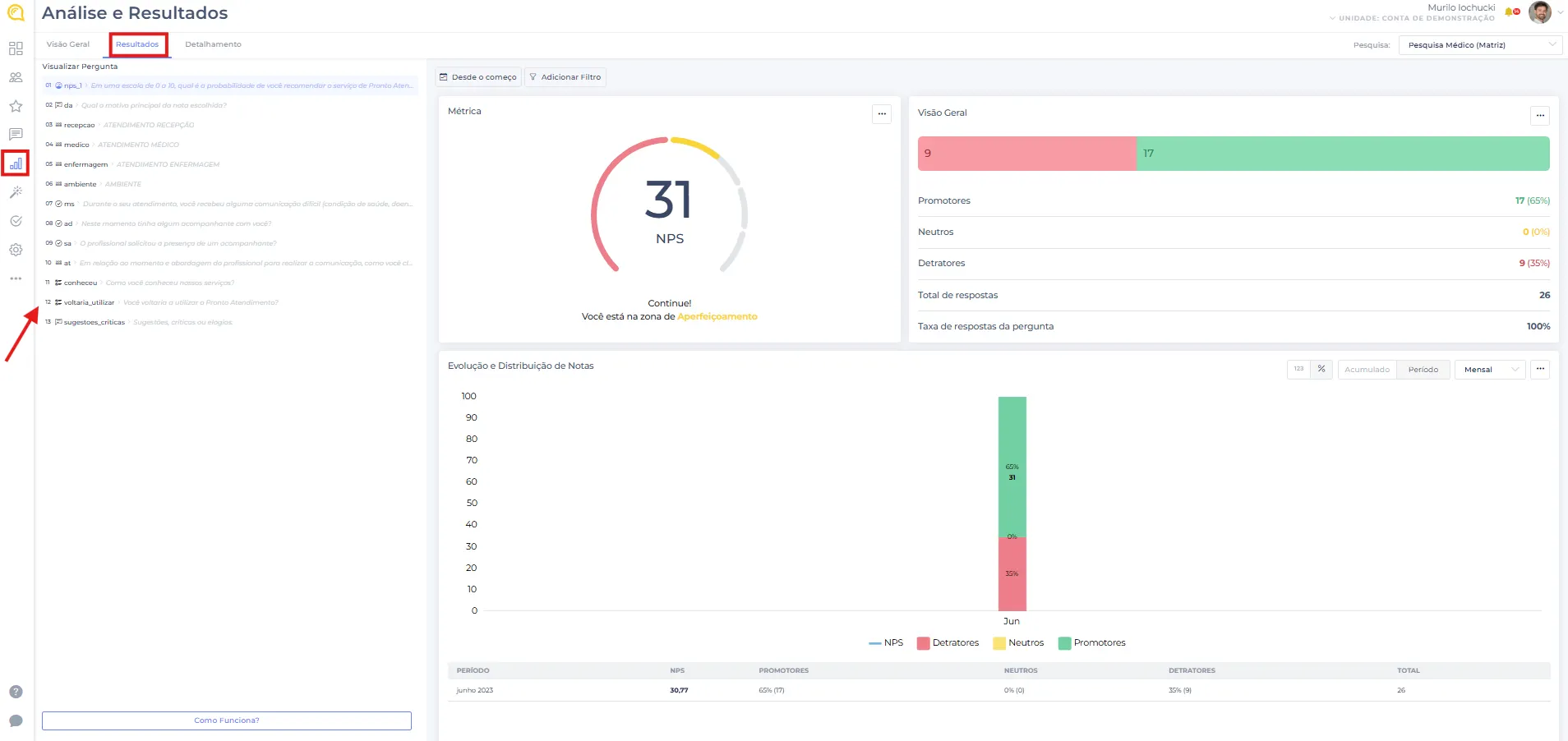
Task: Expand the Pesquisa Médico (Matriz) selector
Action: 1478,45
